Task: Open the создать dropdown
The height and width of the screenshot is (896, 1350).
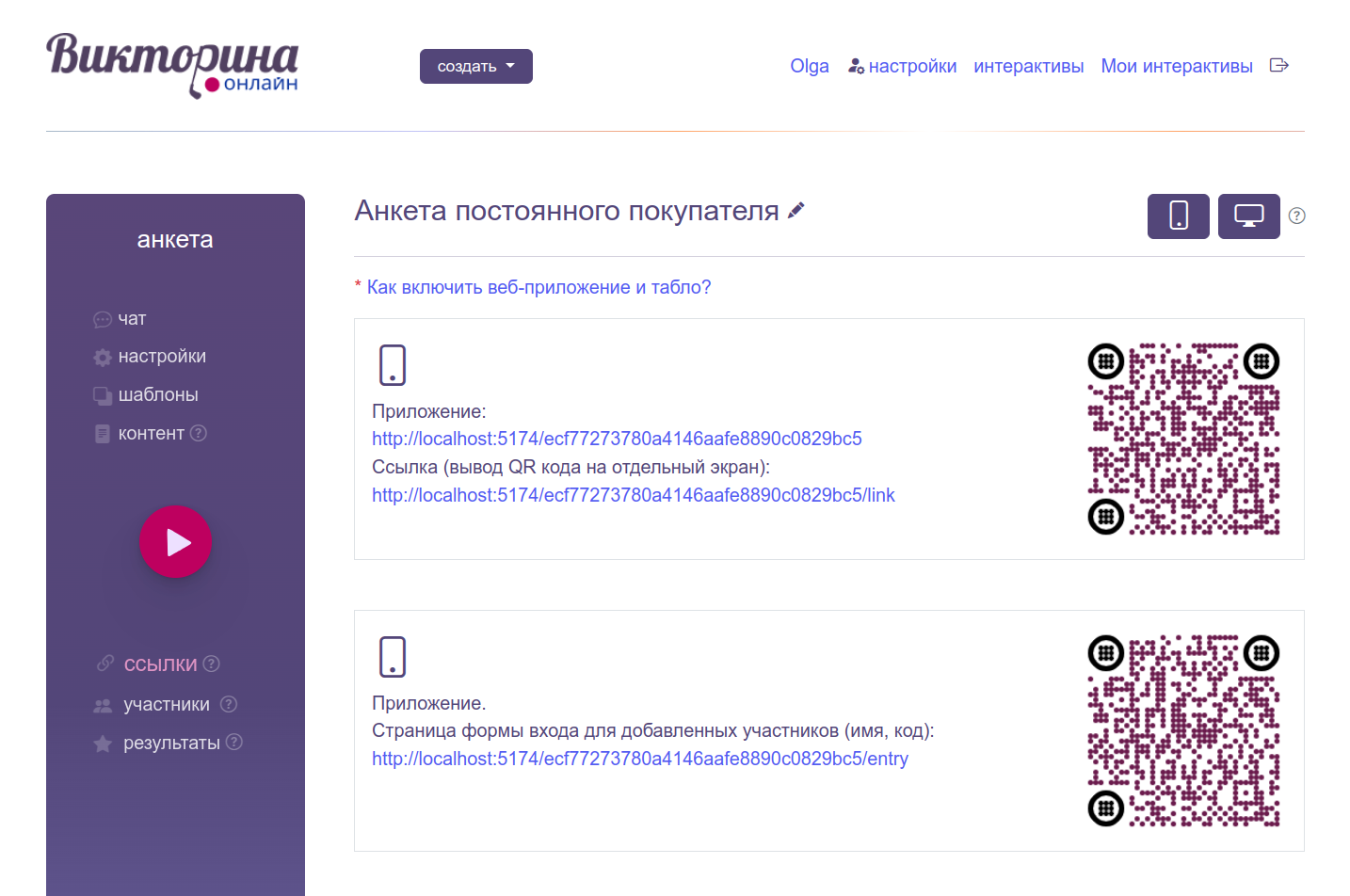Action: click(476, 66)
